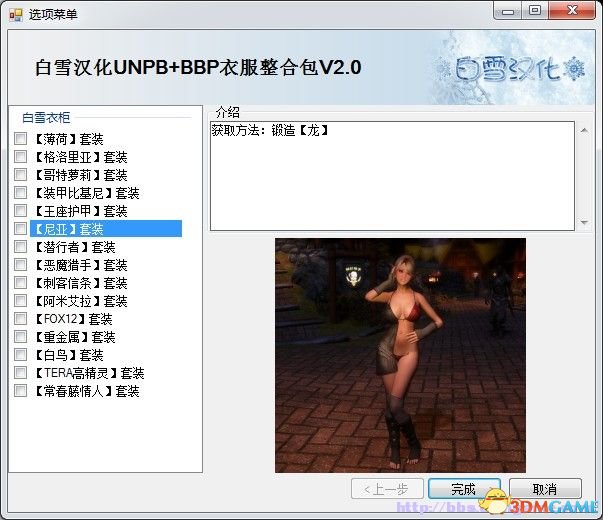Click the intro scrollbar down arrow
Image resolution: width=603 pixels, height=520 pixels.
tap(584, 222)
